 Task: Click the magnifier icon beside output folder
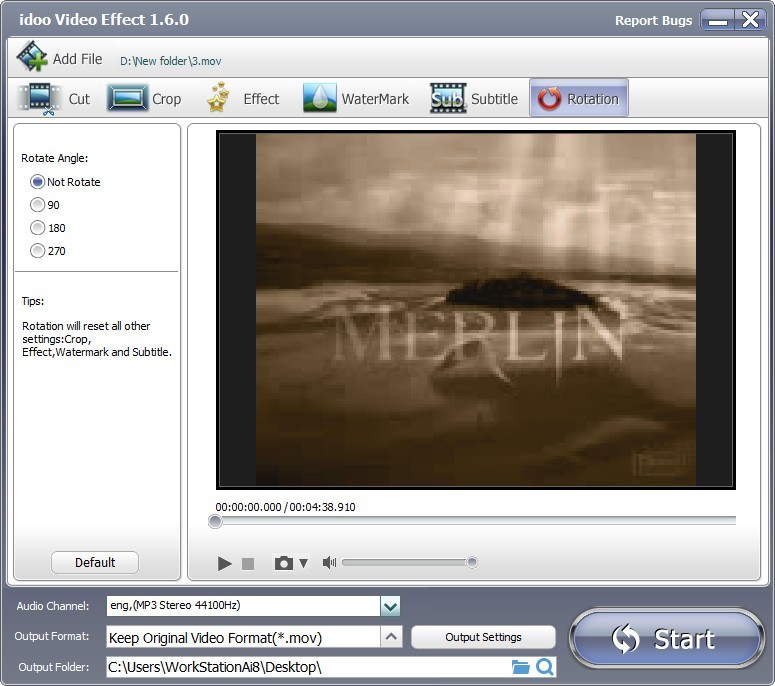[545, 667]
